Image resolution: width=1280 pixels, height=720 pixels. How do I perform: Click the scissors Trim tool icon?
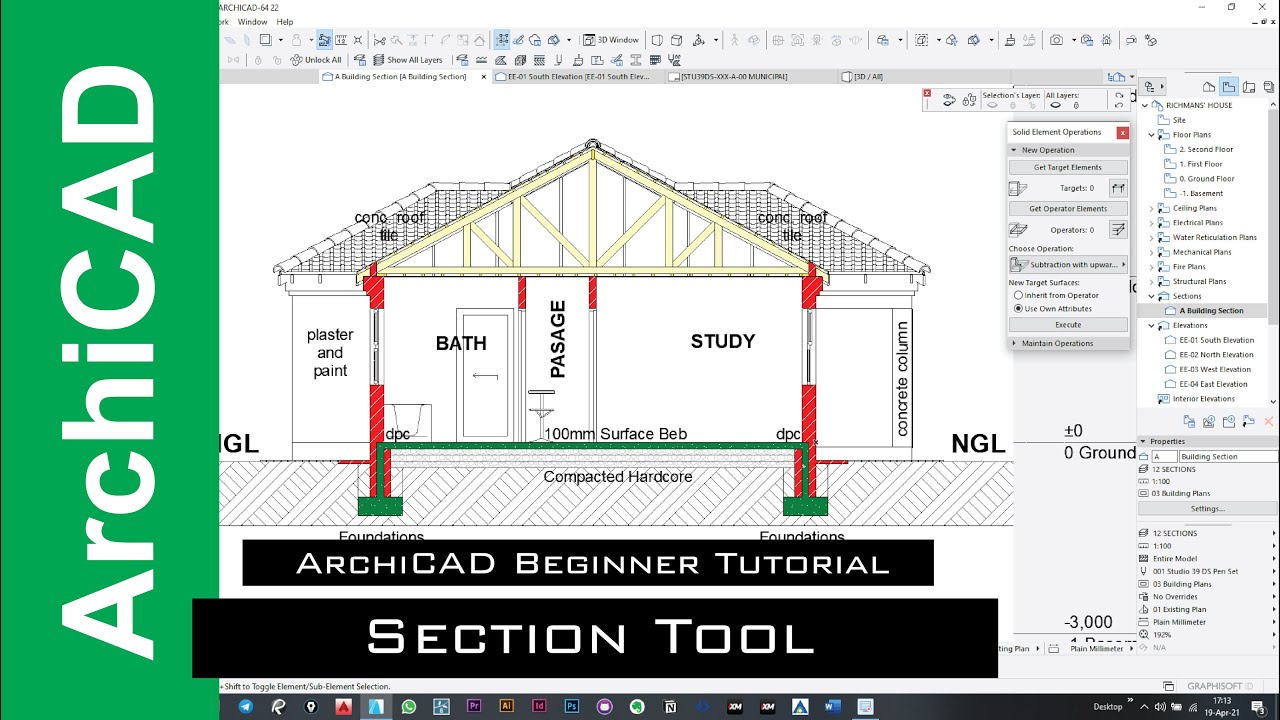click(x=379, y=40)
